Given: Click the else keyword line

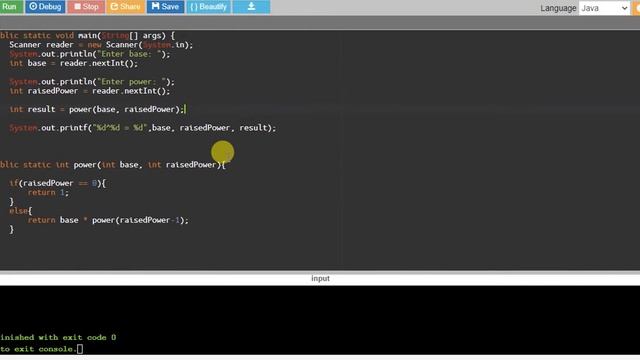Looking at the screenshot, I should coord(20,211).
